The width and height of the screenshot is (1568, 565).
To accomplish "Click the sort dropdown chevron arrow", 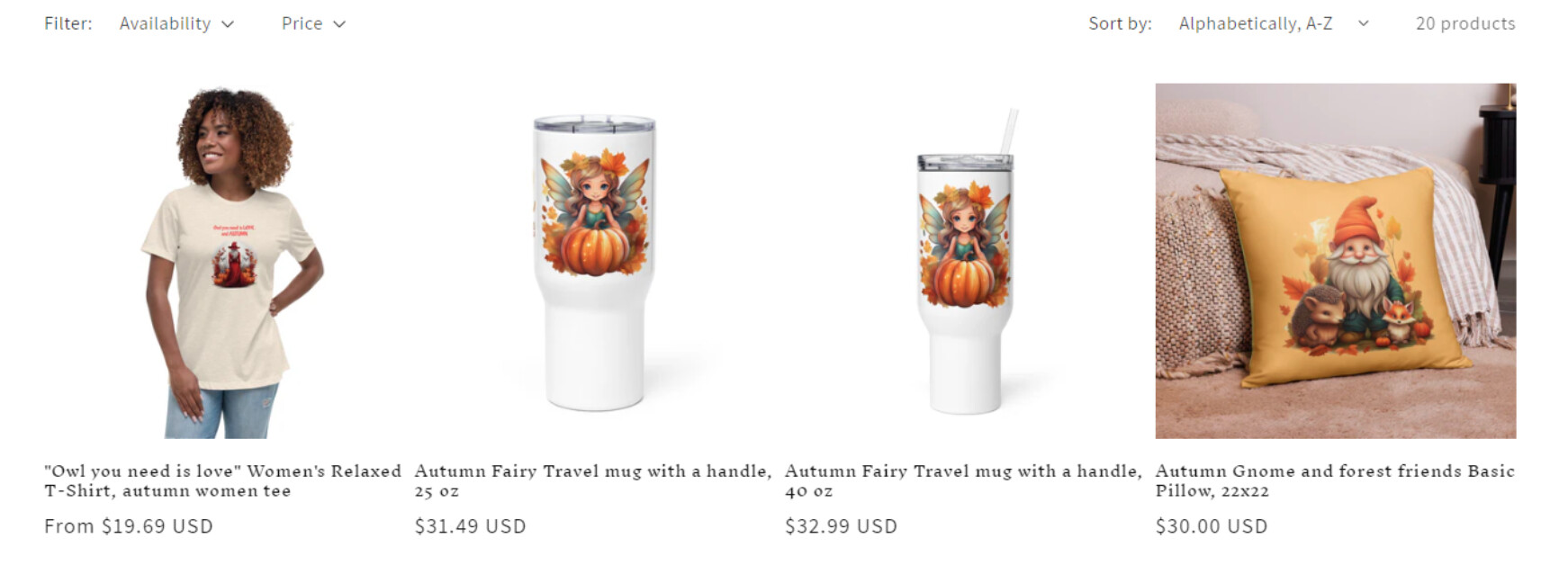I will 1363,23.
